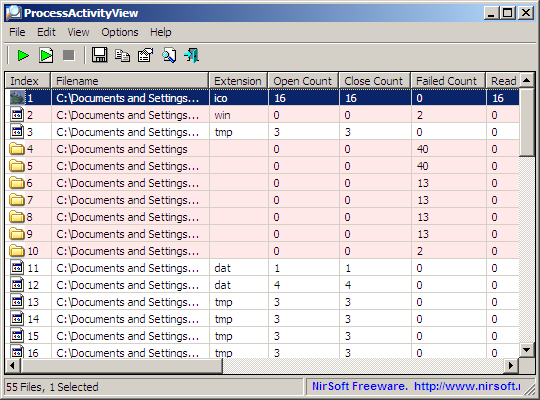540x400 pixels.
Task: Minimize the ProcessActivityView window
Action: [491, 13]
